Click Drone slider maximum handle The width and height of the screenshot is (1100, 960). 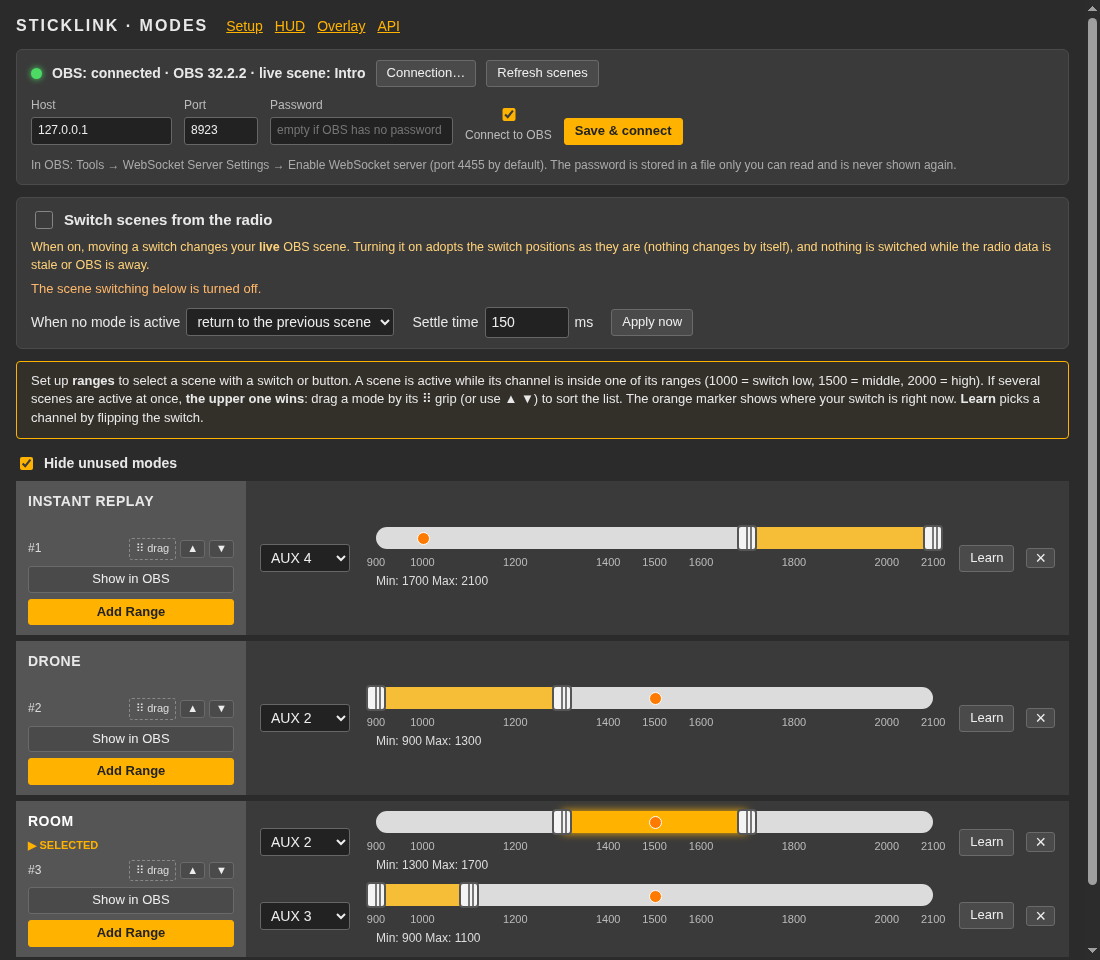click(562, 698)
